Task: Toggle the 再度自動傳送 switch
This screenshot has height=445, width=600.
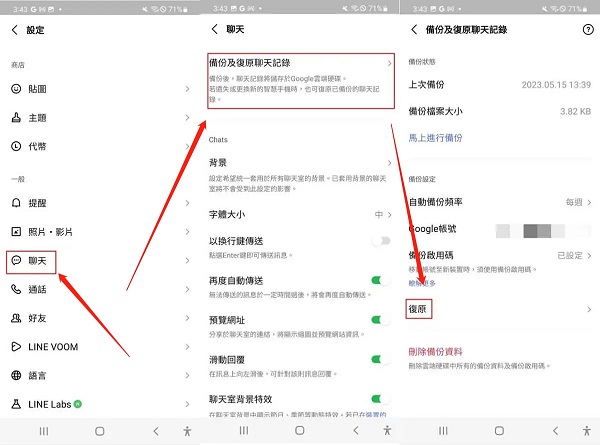Action: 381,280
